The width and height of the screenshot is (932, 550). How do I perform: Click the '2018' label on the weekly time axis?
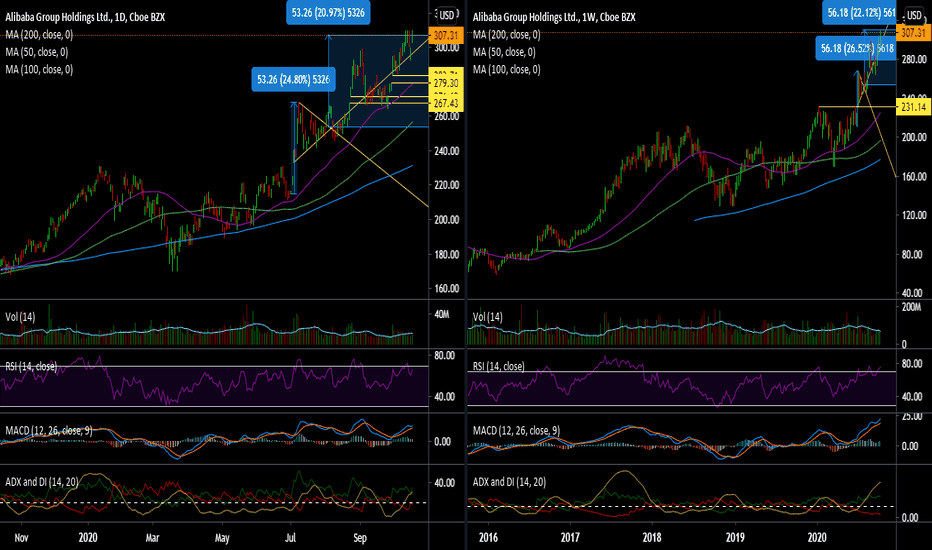click(x=652, y=538)
